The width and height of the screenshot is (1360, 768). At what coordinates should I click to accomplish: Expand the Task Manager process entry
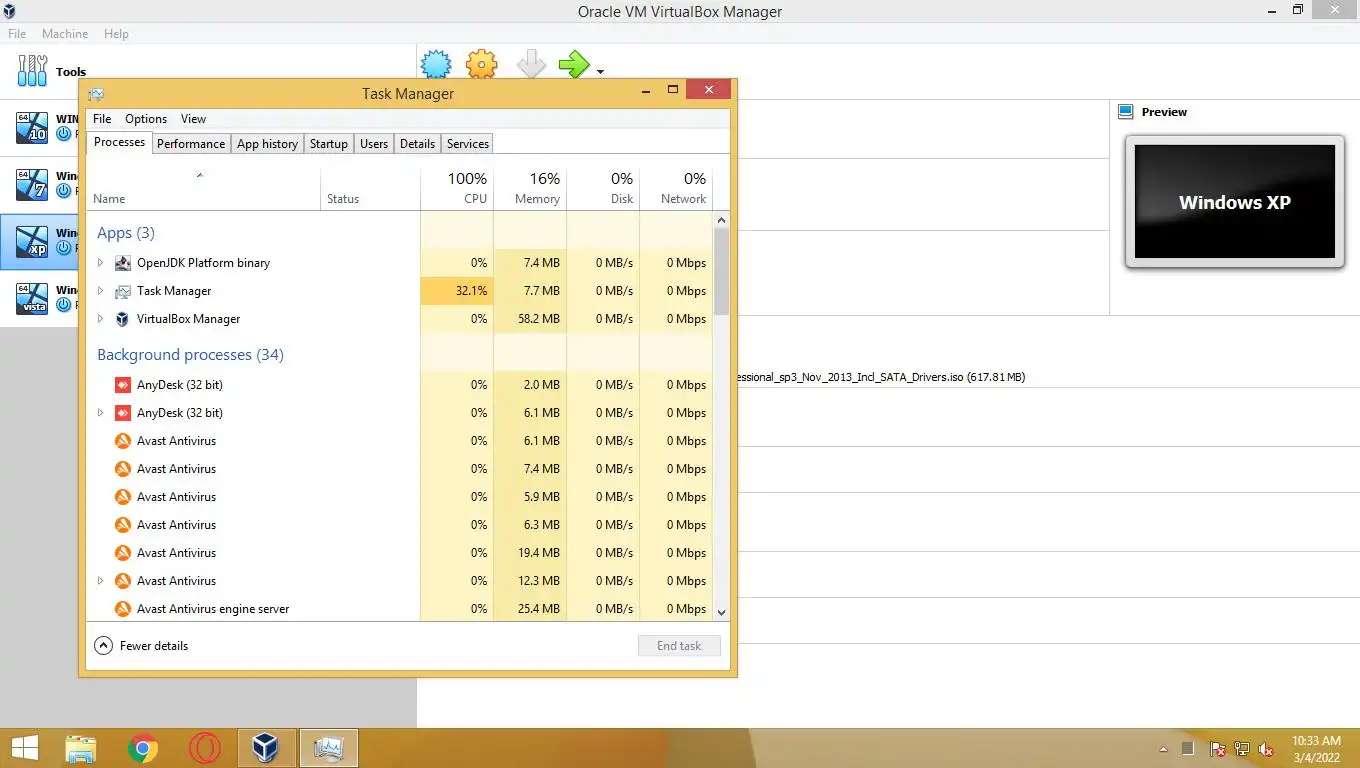pos(100,291)
